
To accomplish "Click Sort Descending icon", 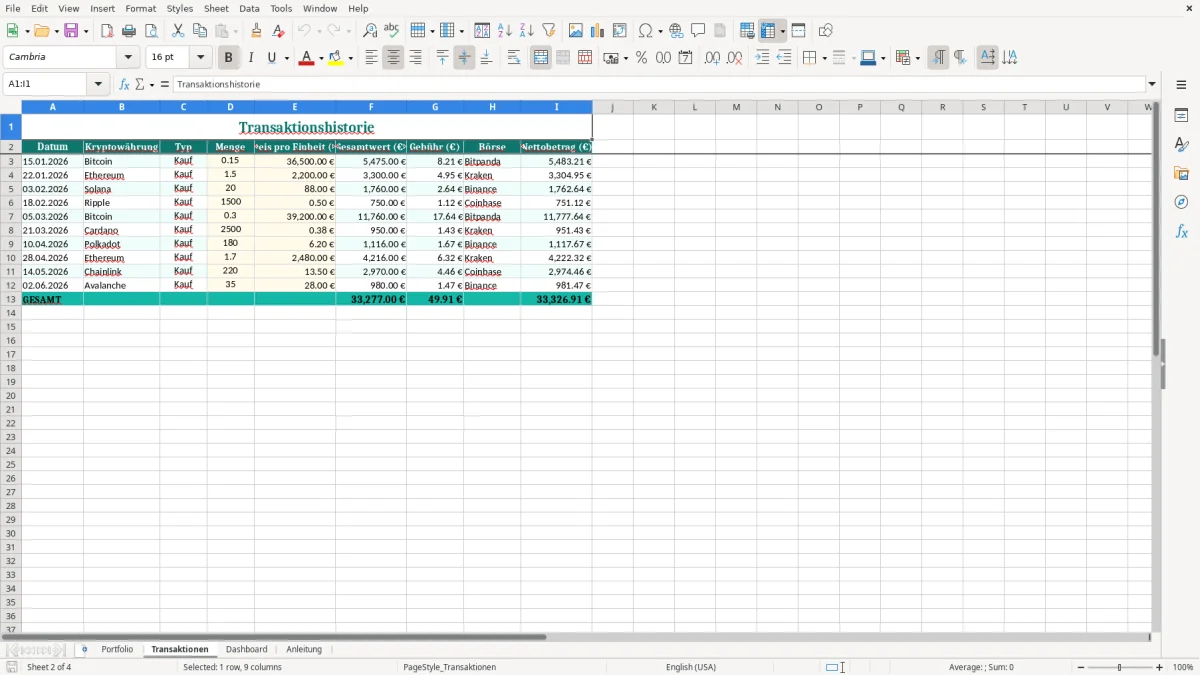I will [527, 31].
